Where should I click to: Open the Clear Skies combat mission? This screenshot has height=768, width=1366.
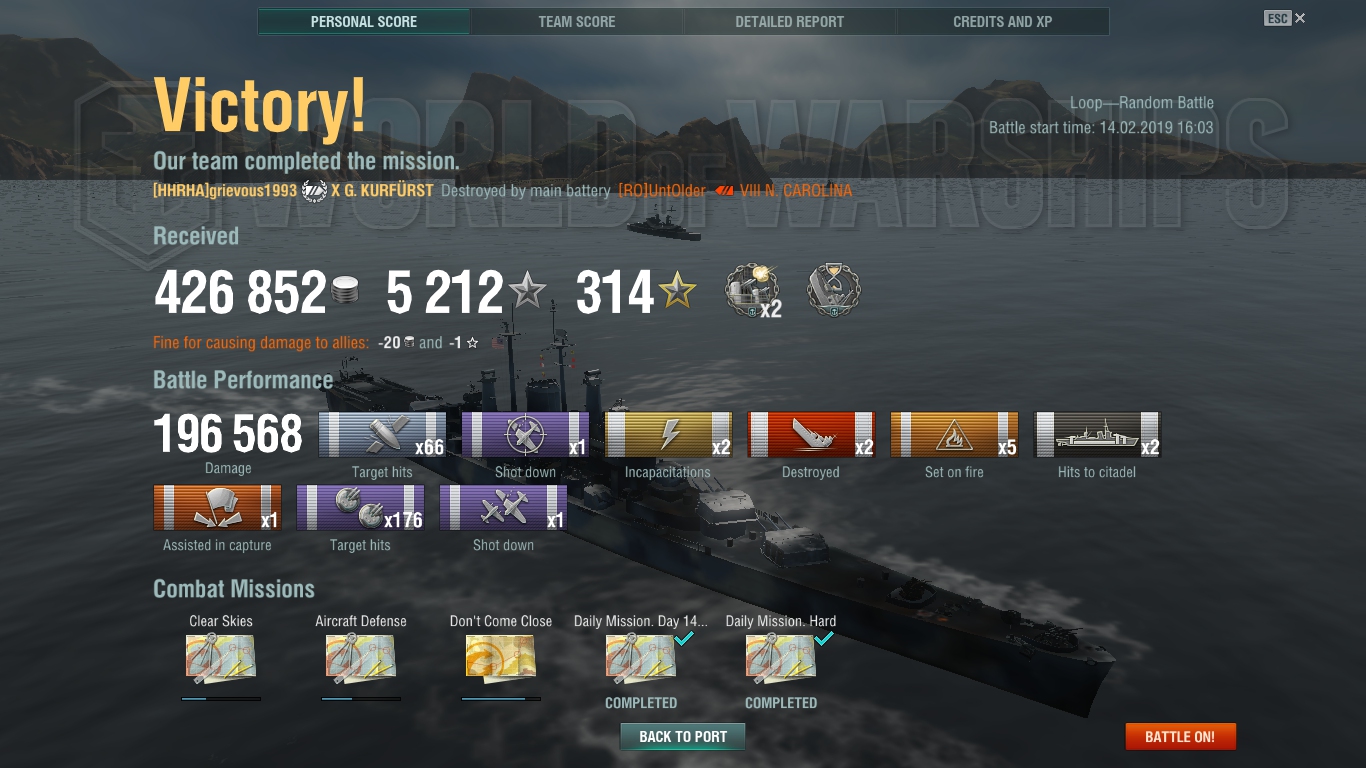pos(221,660)
